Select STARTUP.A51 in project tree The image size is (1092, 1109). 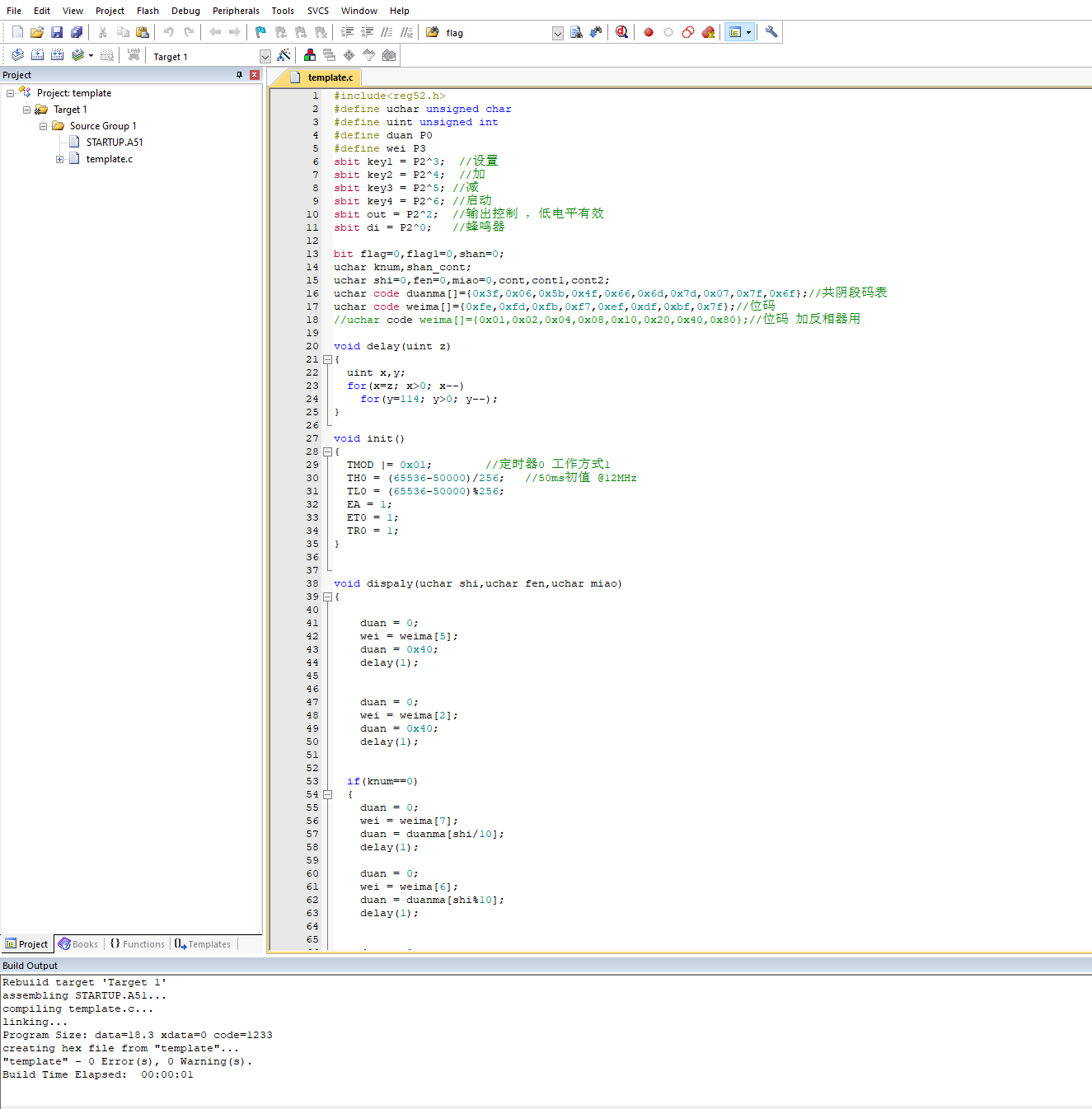coord(114,143)
